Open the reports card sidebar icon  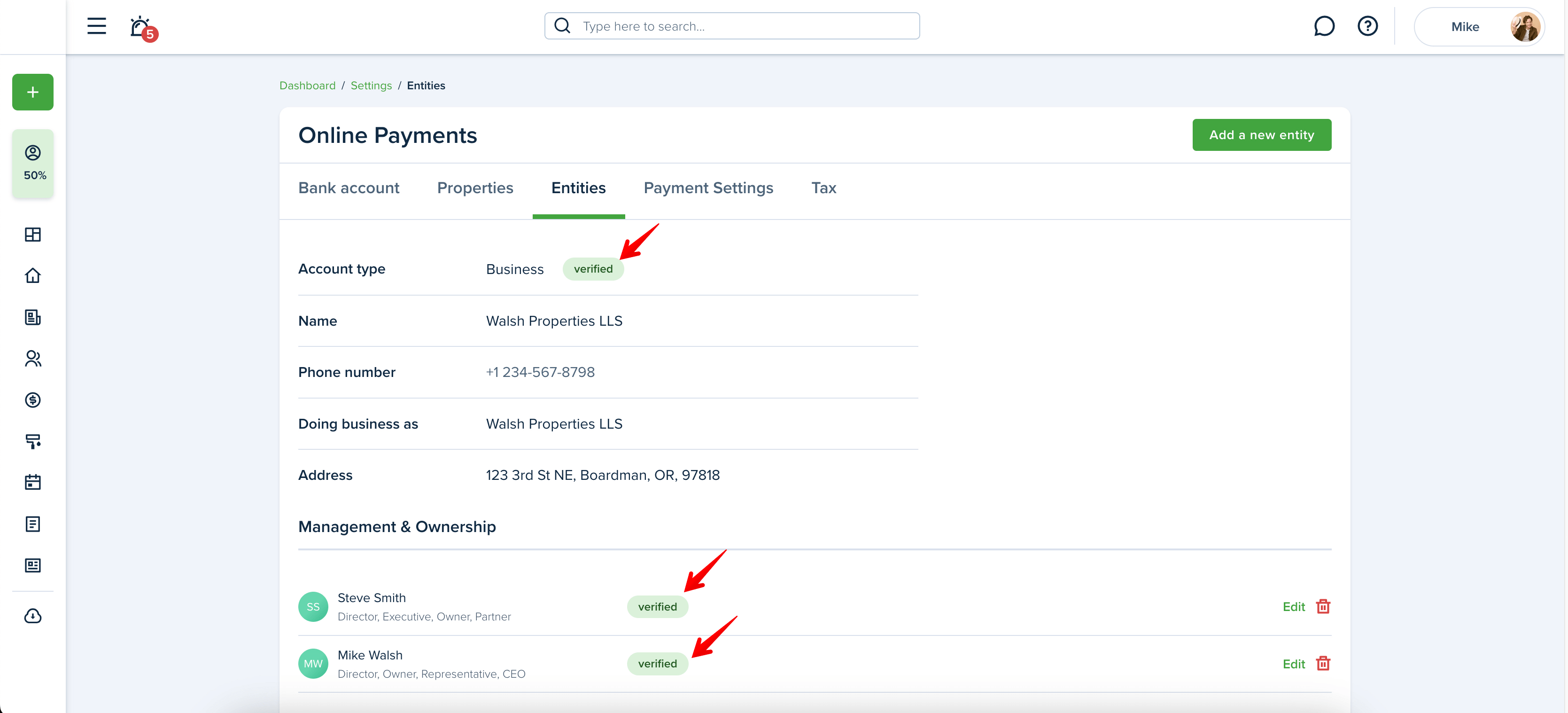coord(33,565)
